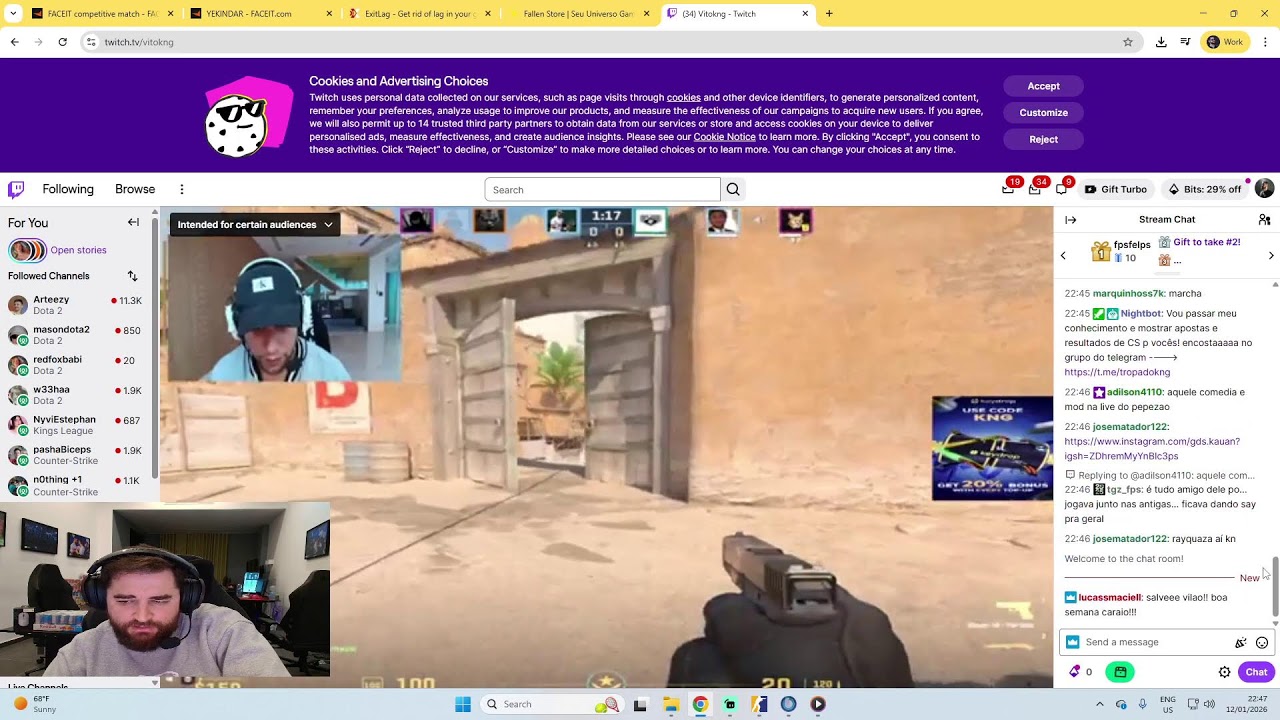Screen dimensions: 1280x720
Task: Open Chrome tab search dropdown
Action: [x=12, y=14]
